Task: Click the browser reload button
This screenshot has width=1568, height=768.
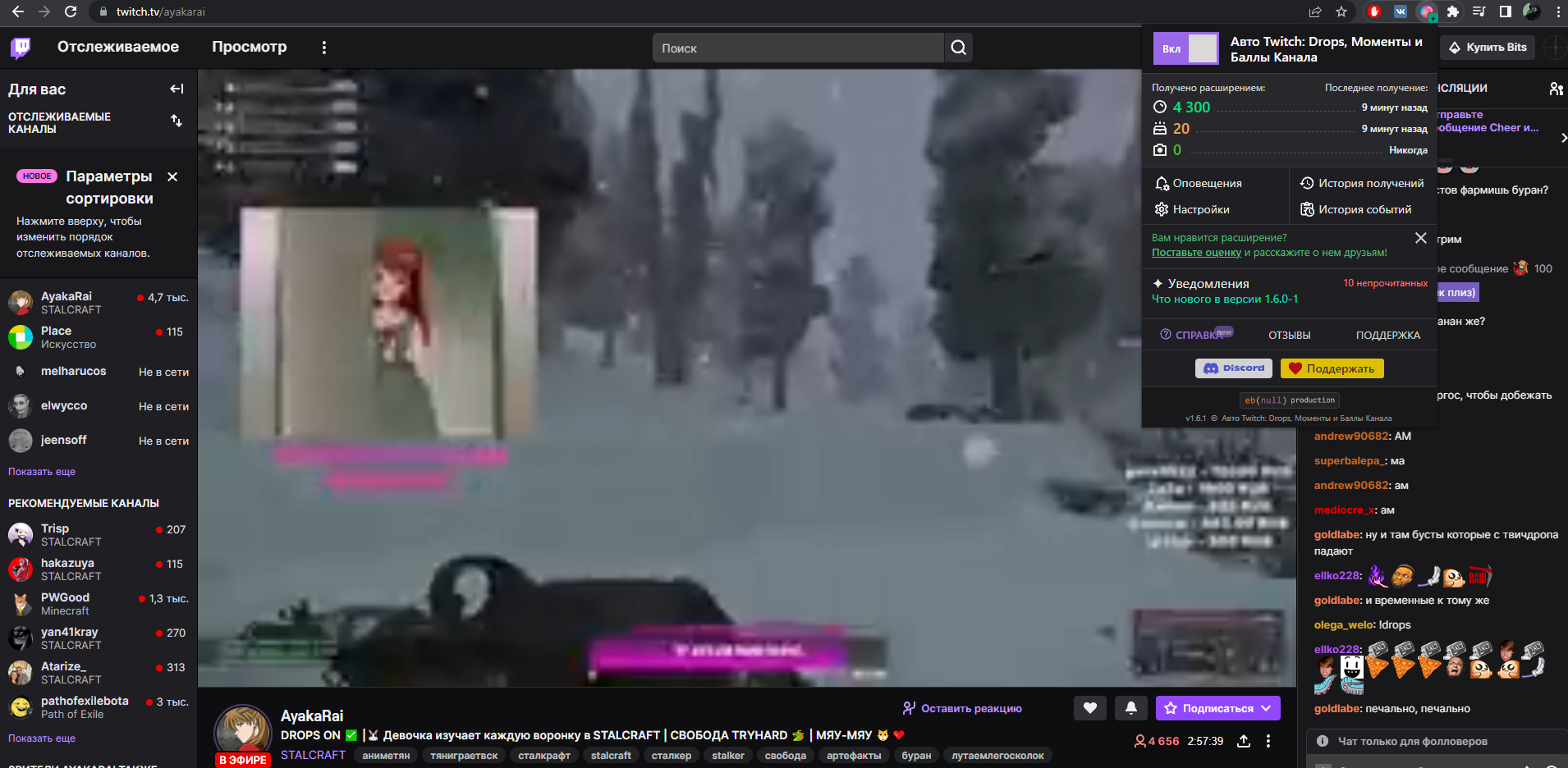Action: pyautogui.click(x=71, y=11)
